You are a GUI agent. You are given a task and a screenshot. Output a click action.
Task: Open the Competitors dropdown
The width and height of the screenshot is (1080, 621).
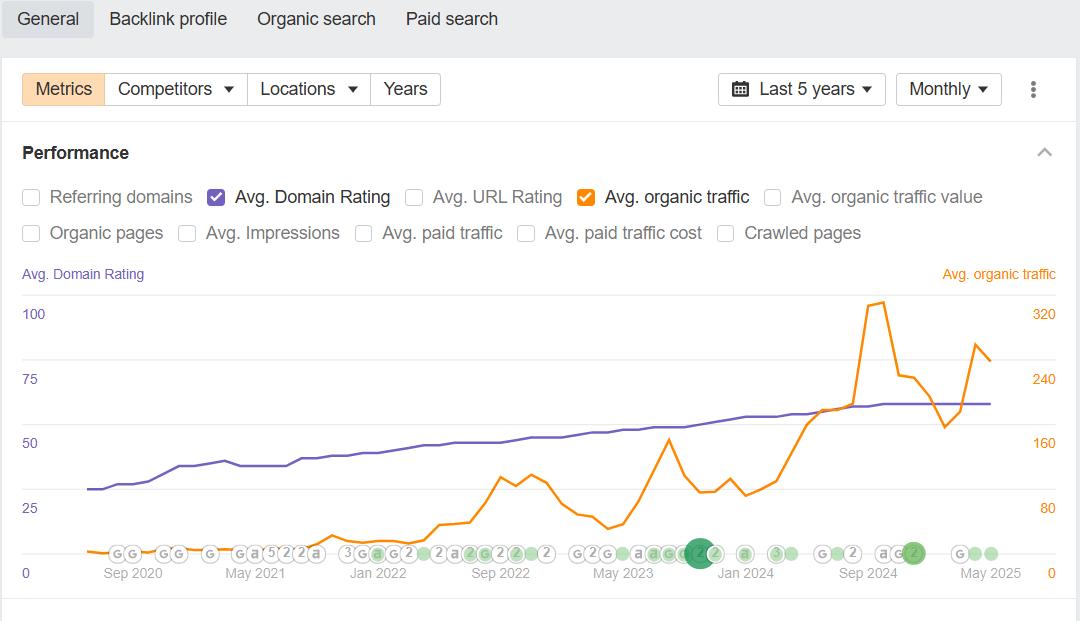click(176, 89)
